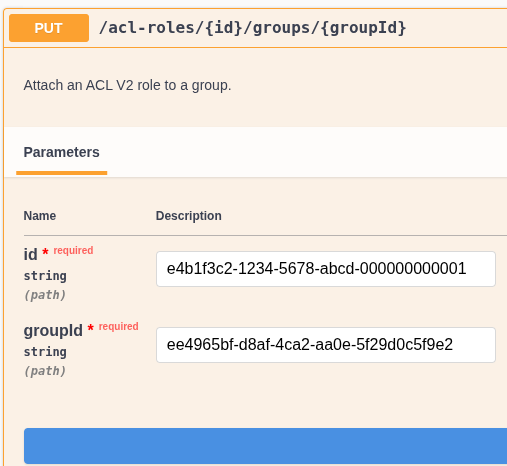Image resolution: width=507 pixels, height=466 pixels.
Task: Click the id path parameter input field
Action: point(326,269)
